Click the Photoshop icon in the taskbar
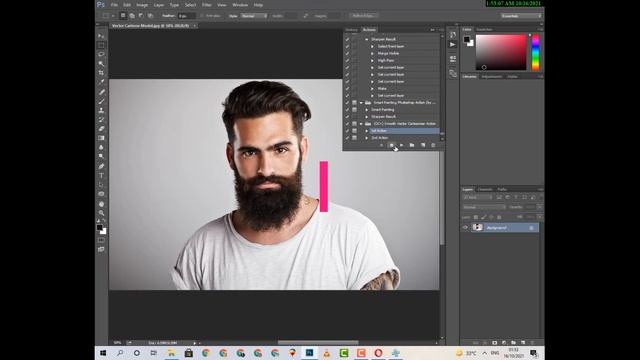This screenshot has height=360, width=640. 309,353
